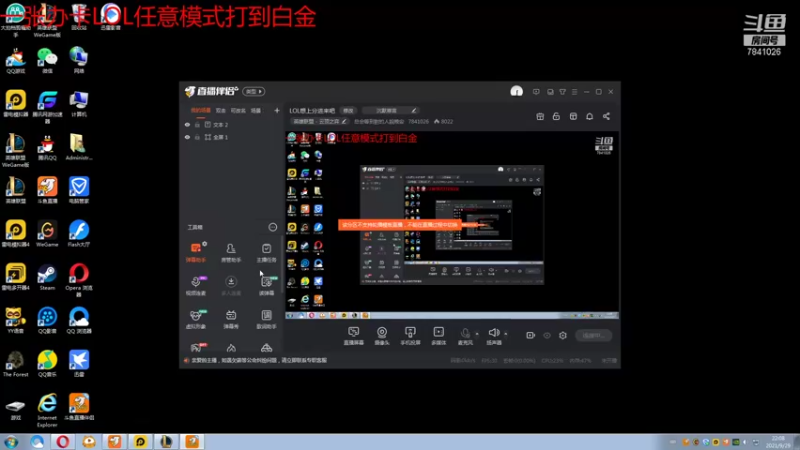Open toolbox more-options circle icon
Screen dimensions: 800x450
click(272, 227)
